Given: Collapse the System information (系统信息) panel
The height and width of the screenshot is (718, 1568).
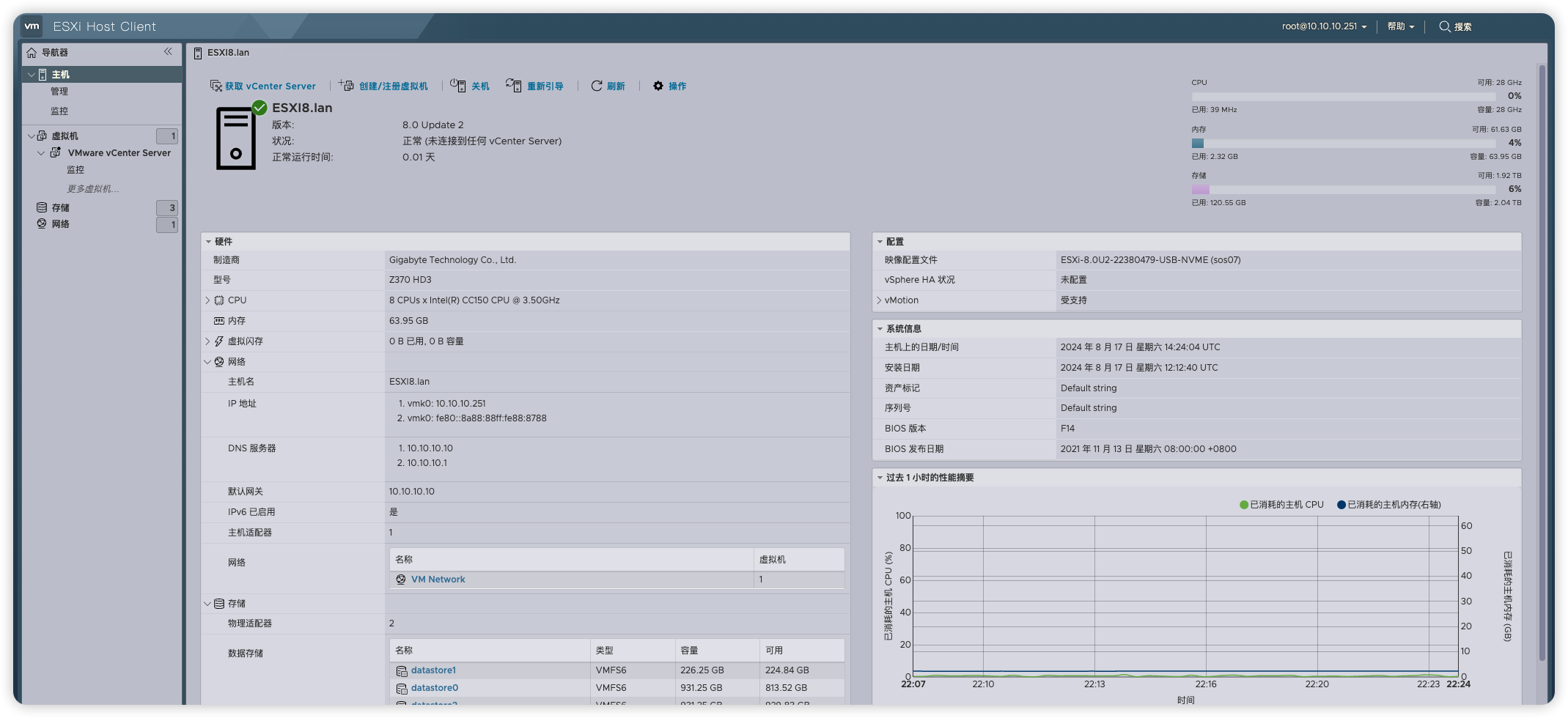Looking at the screenshot, I should (880, 329).
